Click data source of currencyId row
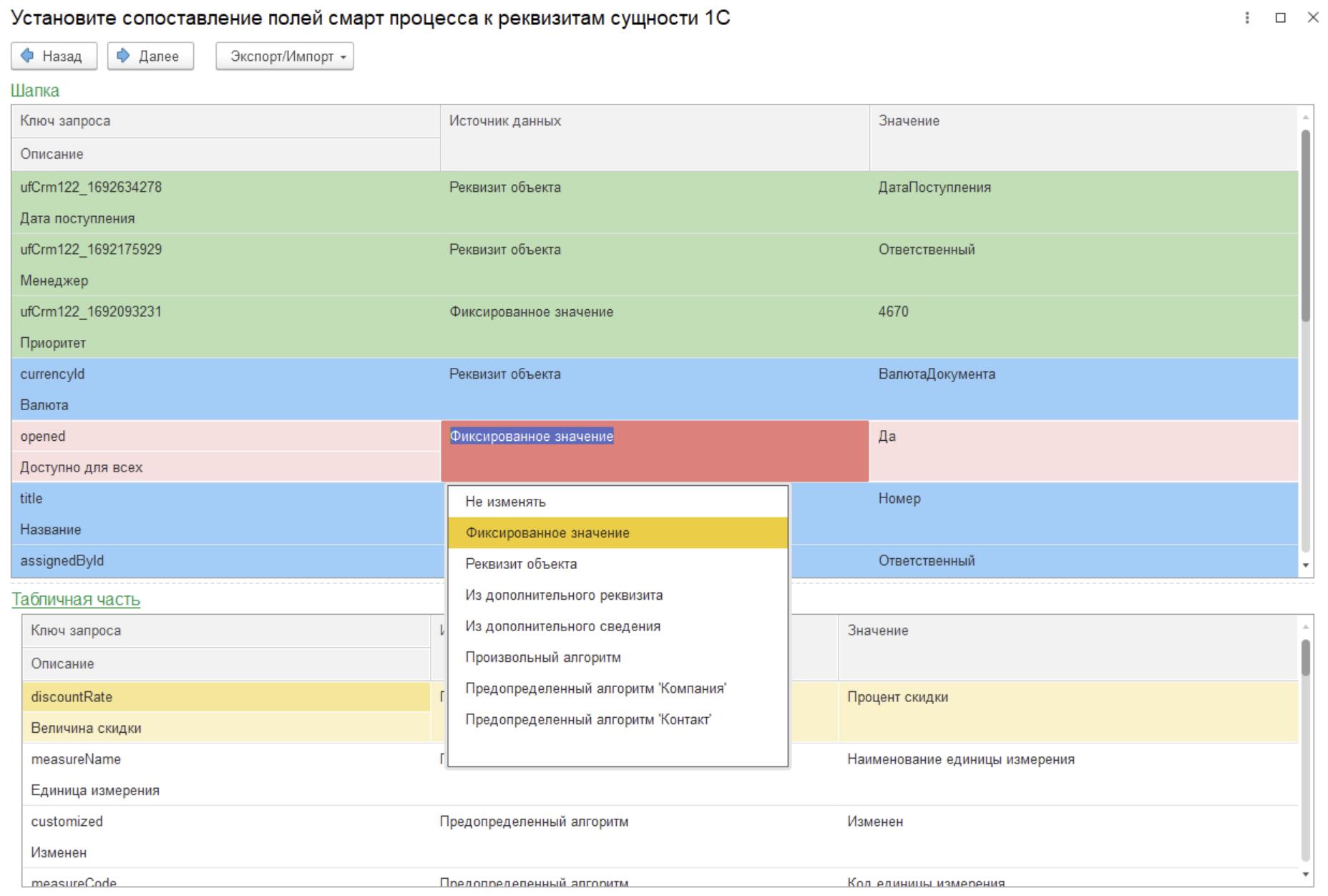 (655, 389)
